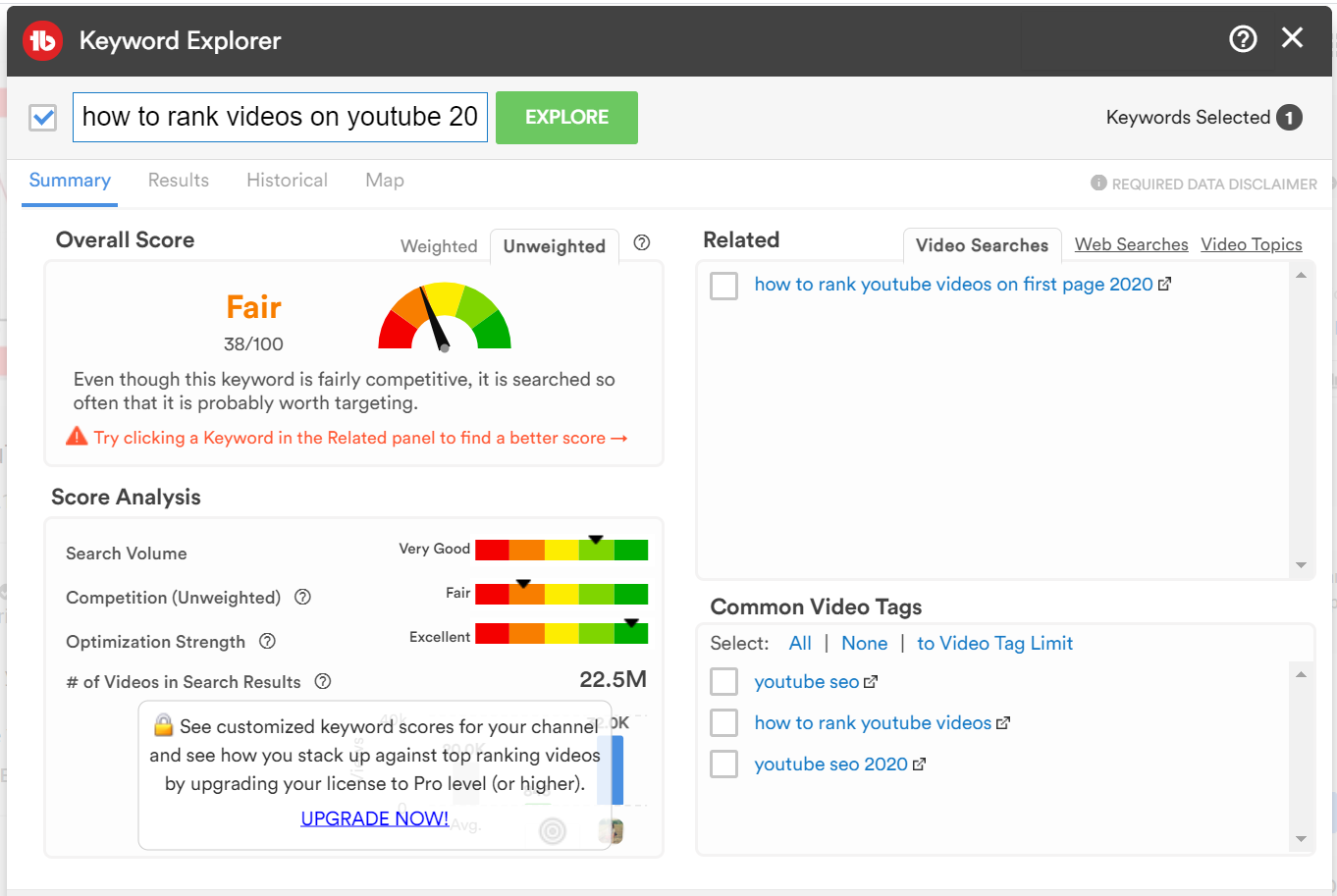Close the Keyword Explorer dialog
This screenshot has height=896, width=1337.
pyautogui.click(x=1293, y=38)
